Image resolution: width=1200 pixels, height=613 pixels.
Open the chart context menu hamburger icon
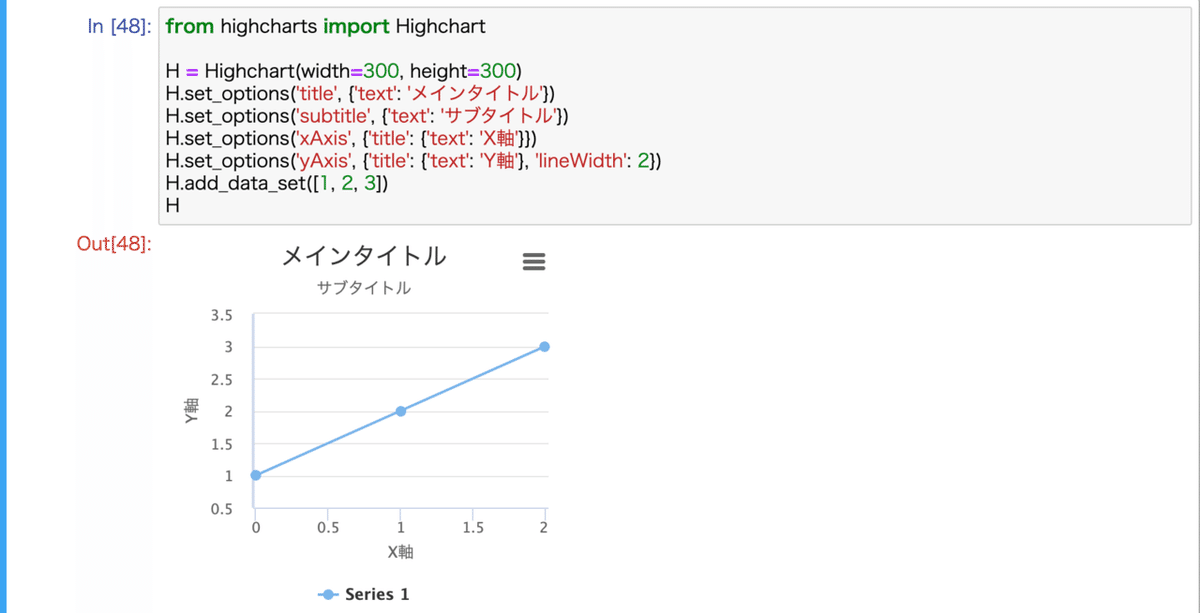pos(533,262)
